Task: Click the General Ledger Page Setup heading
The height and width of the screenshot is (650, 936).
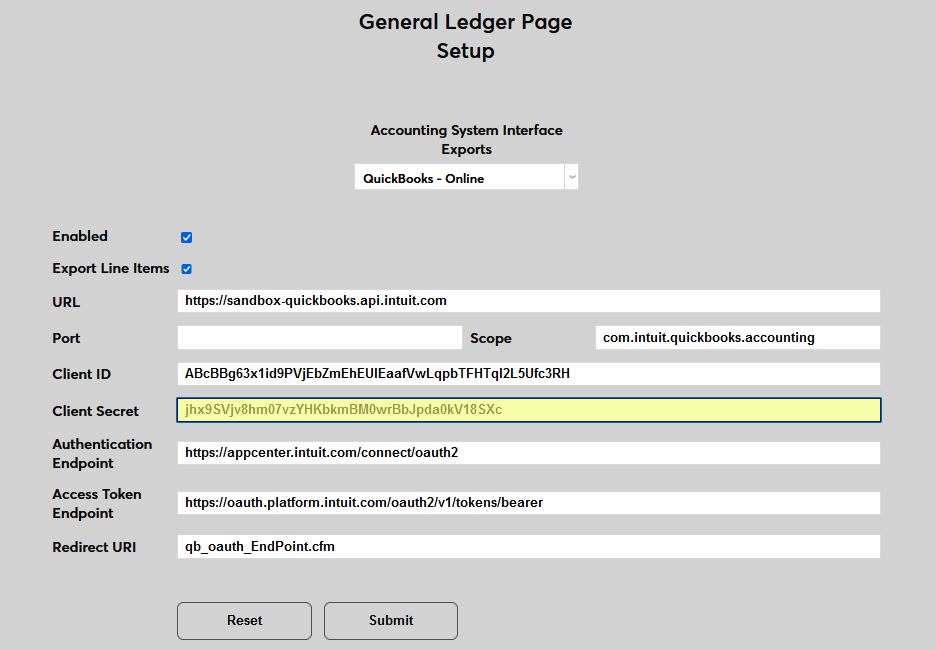Action: point(465,35)
